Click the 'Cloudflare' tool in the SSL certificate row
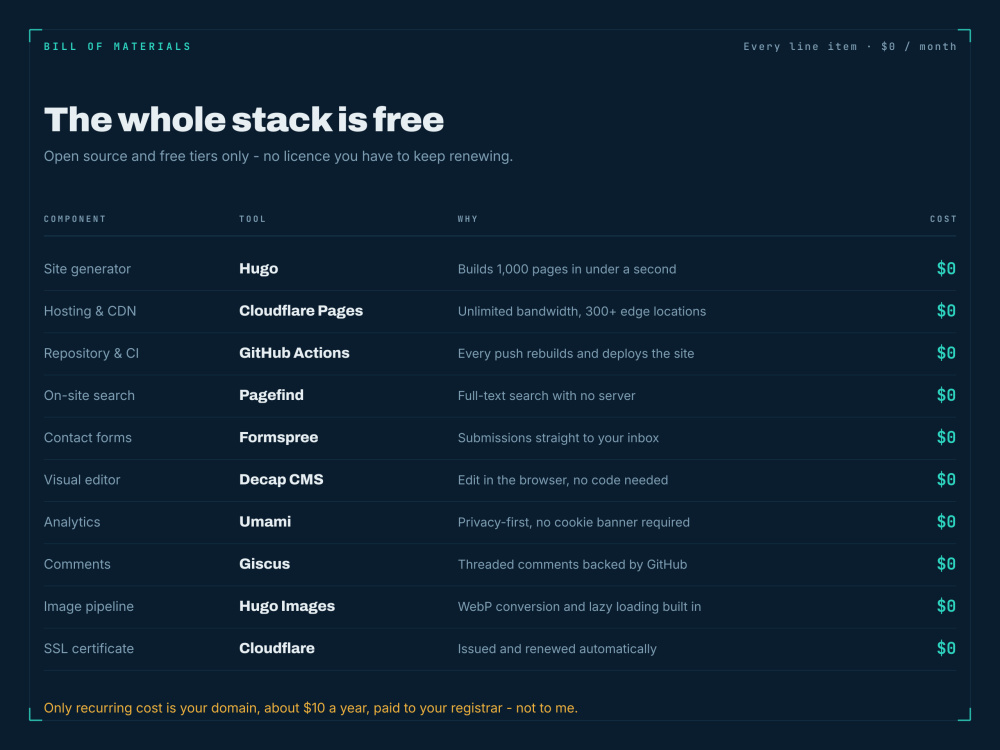The image size is (1000, 750). click(x=277, y=648)
